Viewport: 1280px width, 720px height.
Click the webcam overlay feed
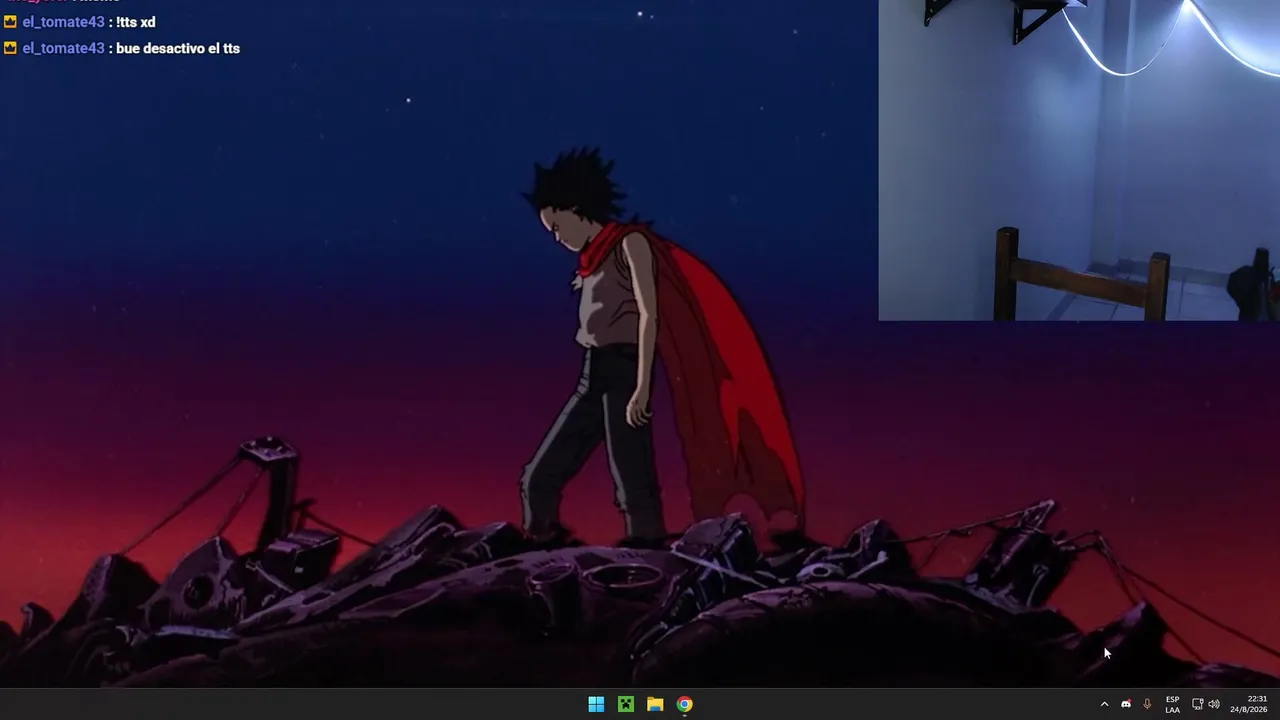coord(1079,160)
